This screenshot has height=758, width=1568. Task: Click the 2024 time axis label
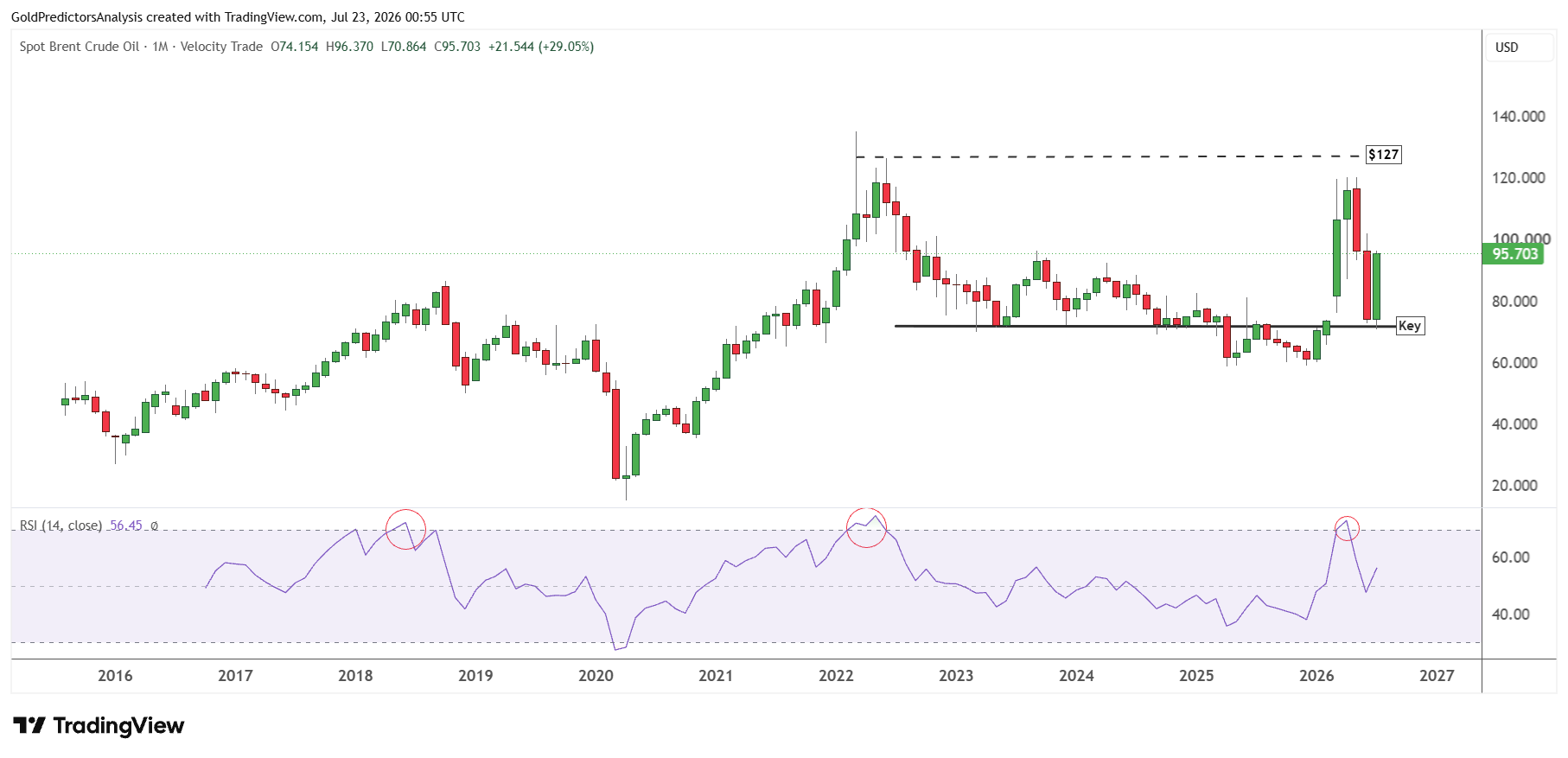click(1076, 676)
